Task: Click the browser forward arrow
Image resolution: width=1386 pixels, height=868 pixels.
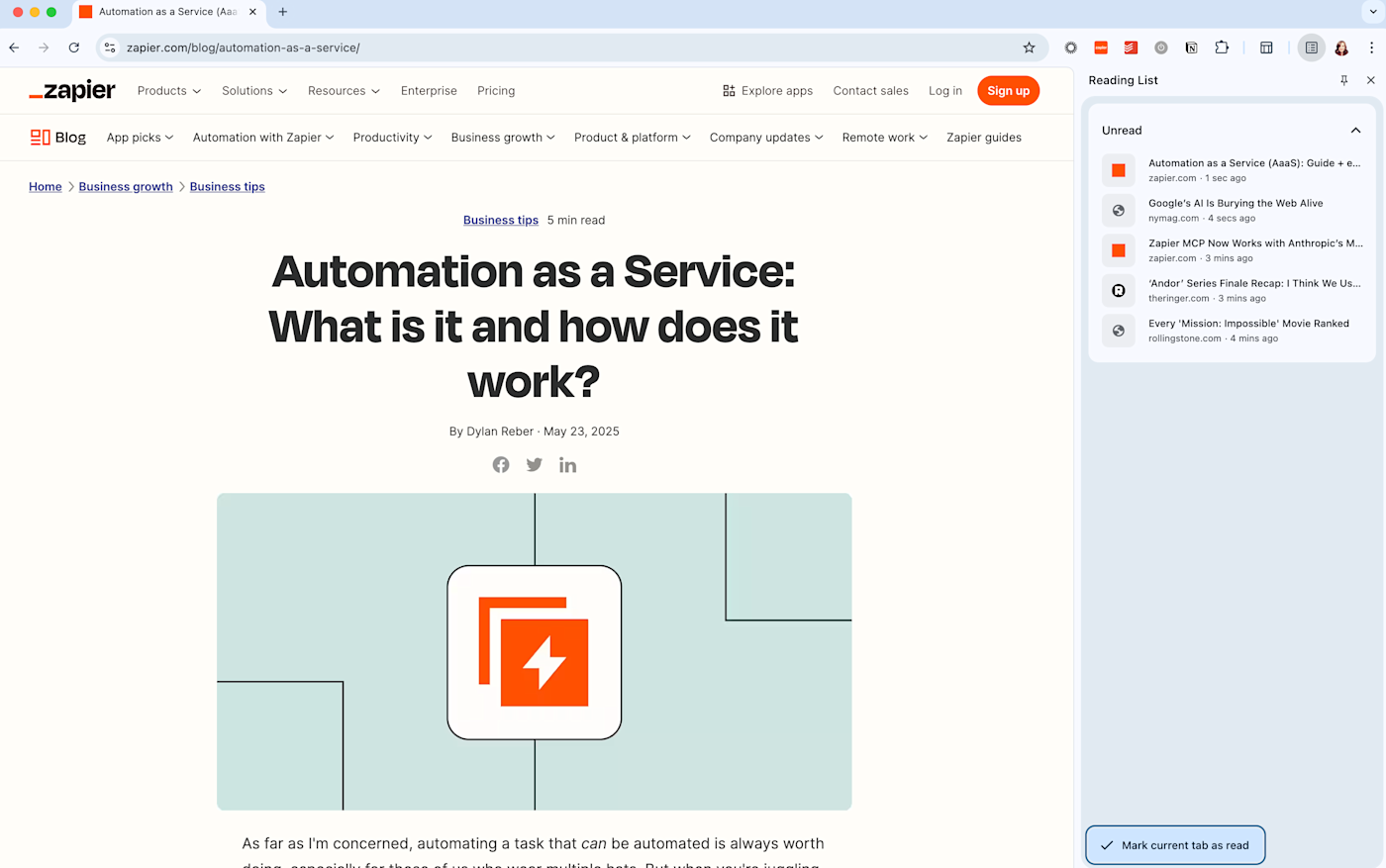Action: click(x=44, y=48)
